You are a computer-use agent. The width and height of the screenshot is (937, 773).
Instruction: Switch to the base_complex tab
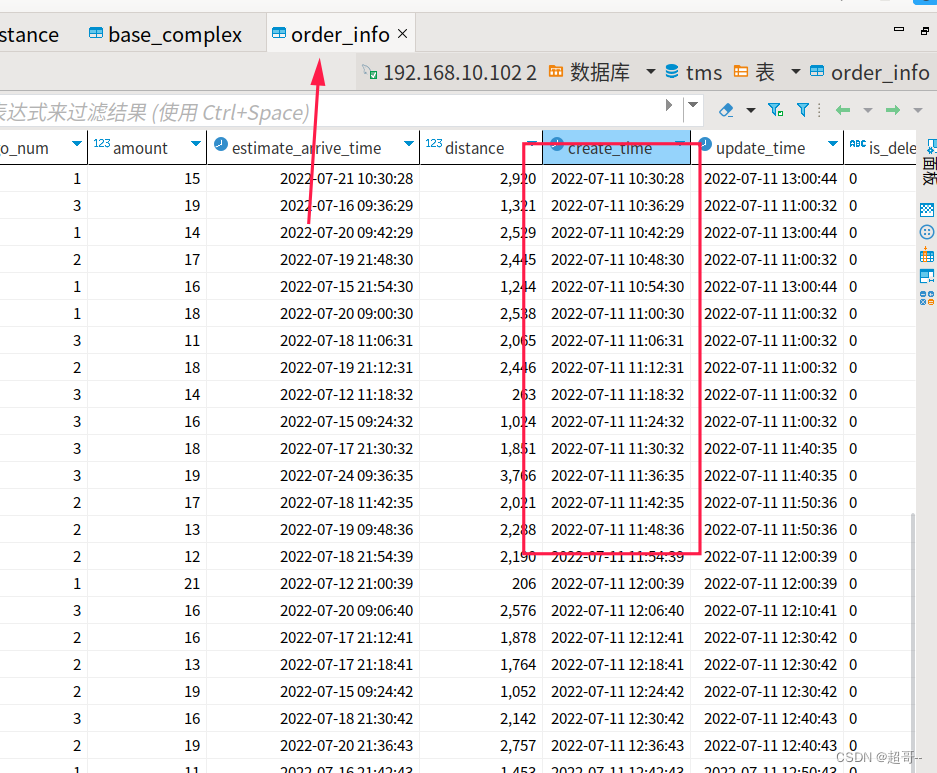point(165,35)
